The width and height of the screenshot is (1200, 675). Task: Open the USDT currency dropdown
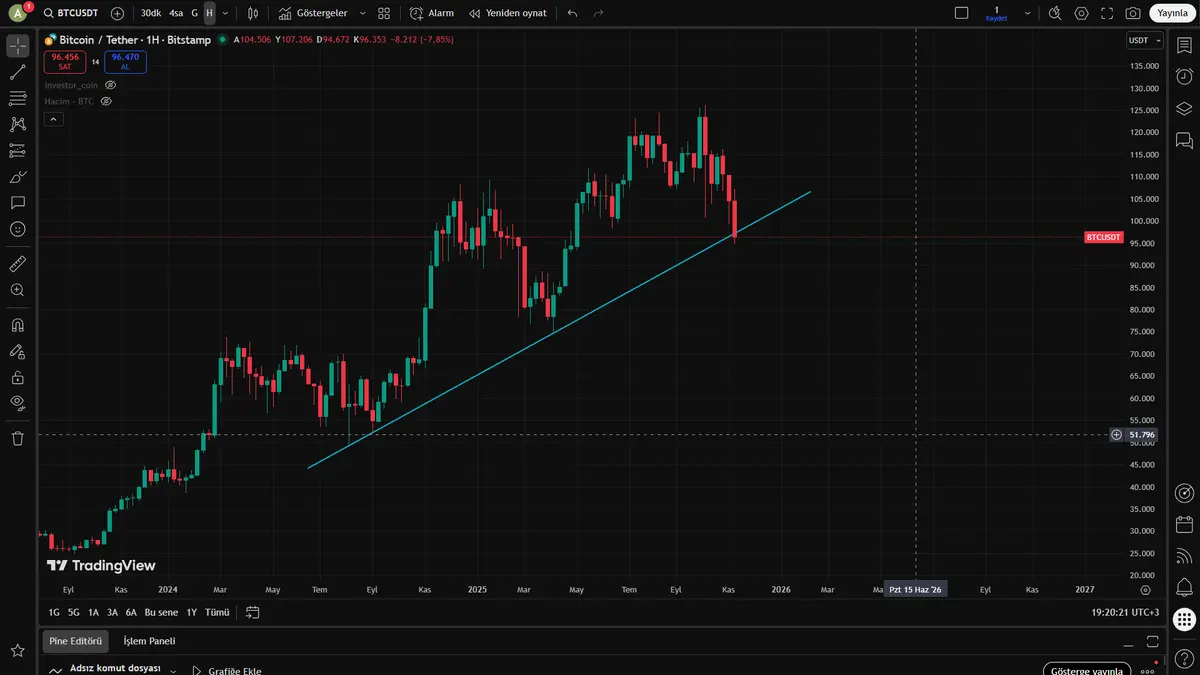pos(1144,41)
